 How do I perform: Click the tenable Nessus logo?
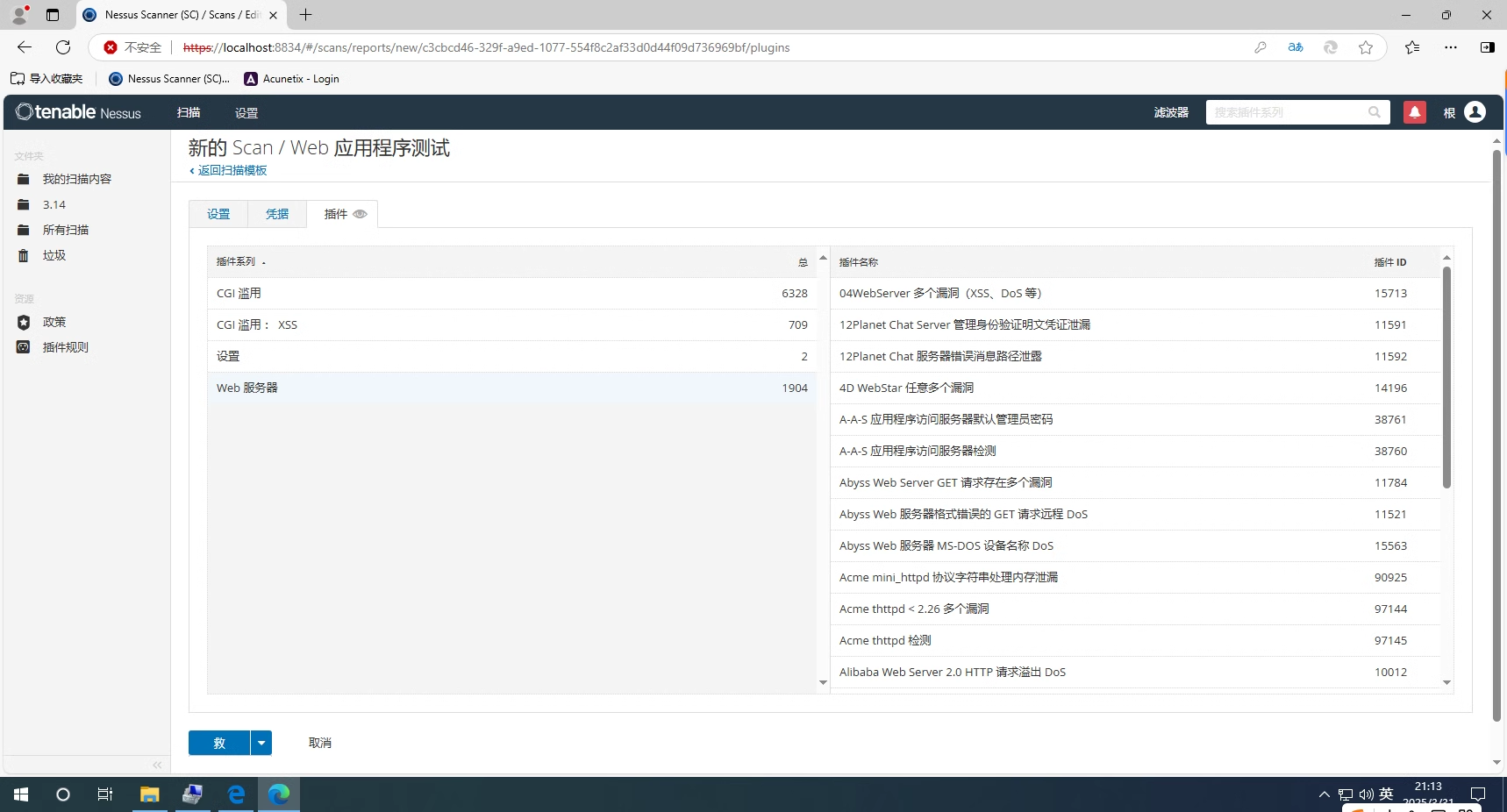pos(78,112)
